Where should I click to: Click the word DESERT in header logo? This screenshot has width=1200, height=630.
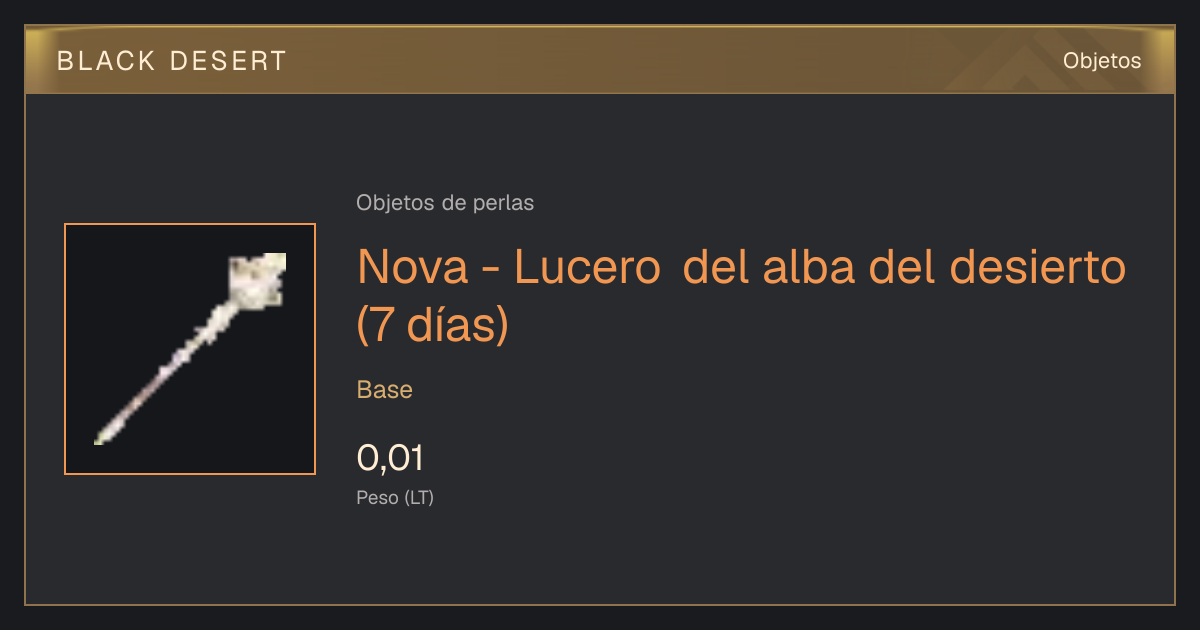pos(228,61)
